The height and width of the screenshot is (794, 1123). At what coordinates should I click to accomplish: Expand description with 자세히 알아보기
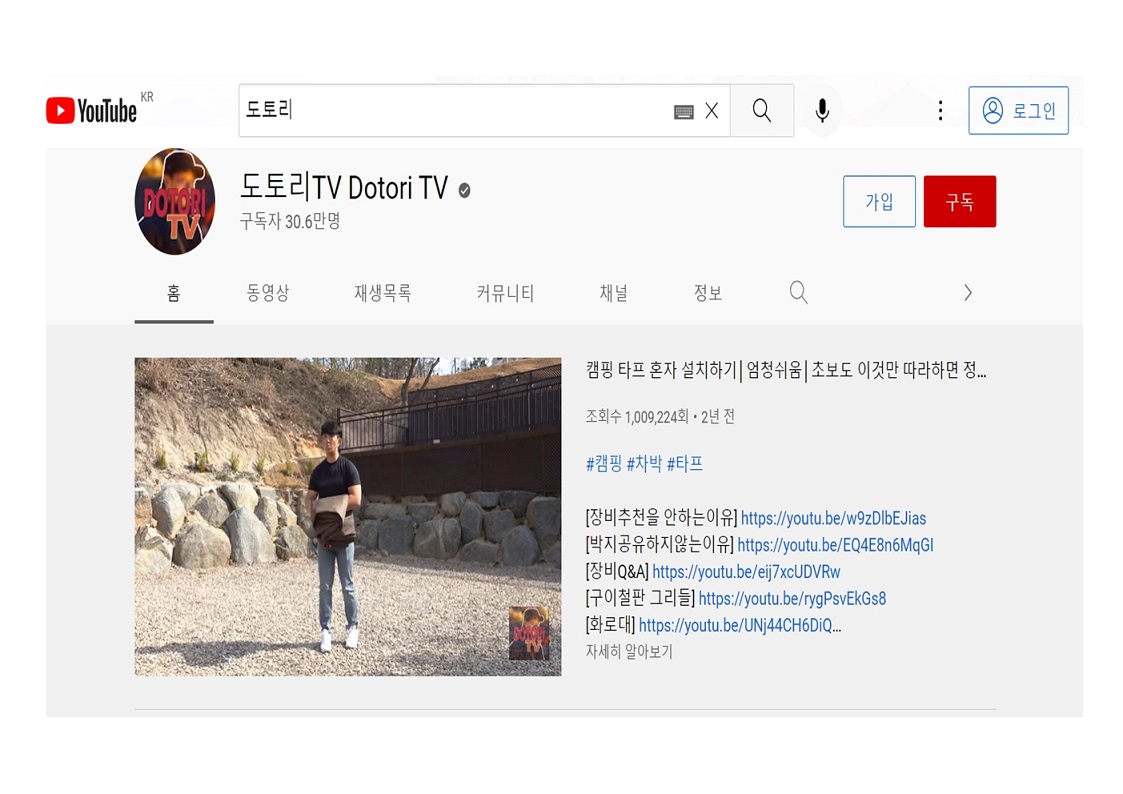(629, 652)
